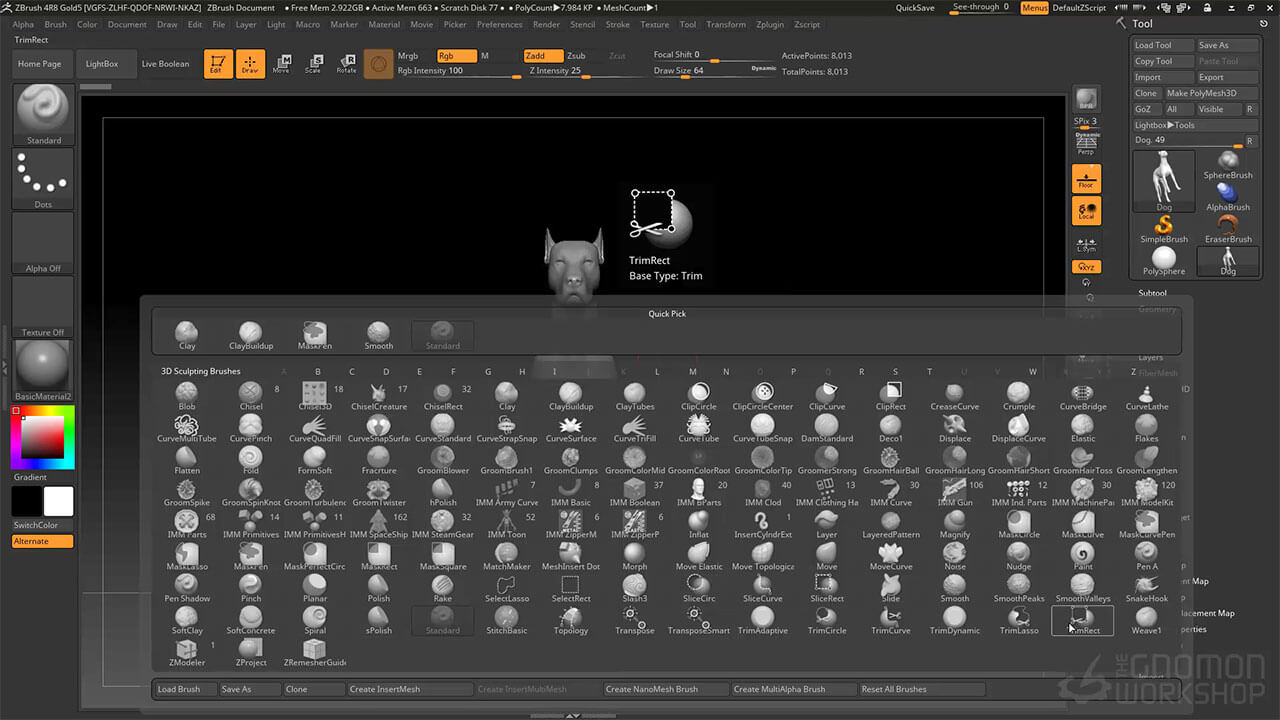The image size is (1280, 720).
Task: Choose the hPolish brush
Action: 443,489
